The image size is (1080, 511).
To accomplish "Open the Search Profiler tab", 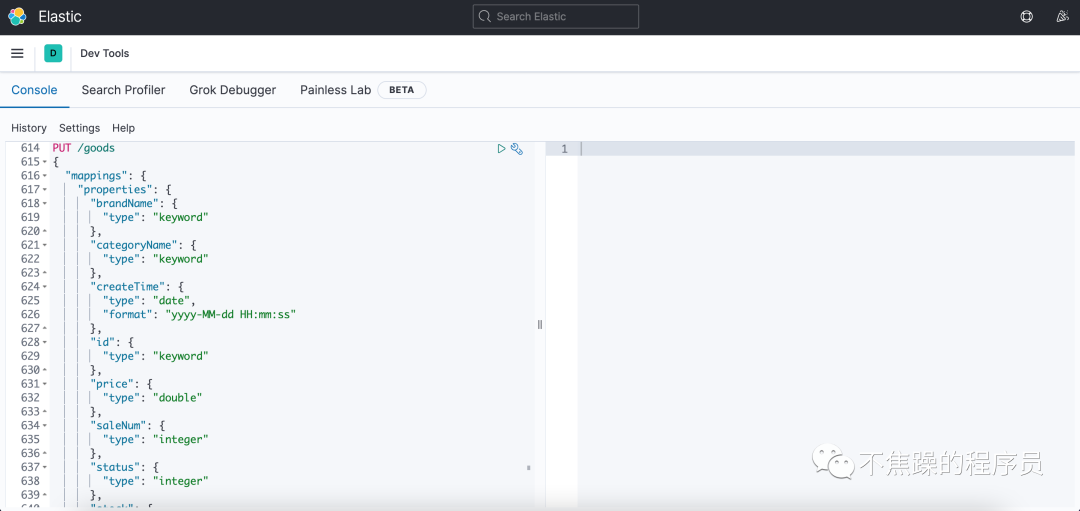I will (x=123, y=90).
